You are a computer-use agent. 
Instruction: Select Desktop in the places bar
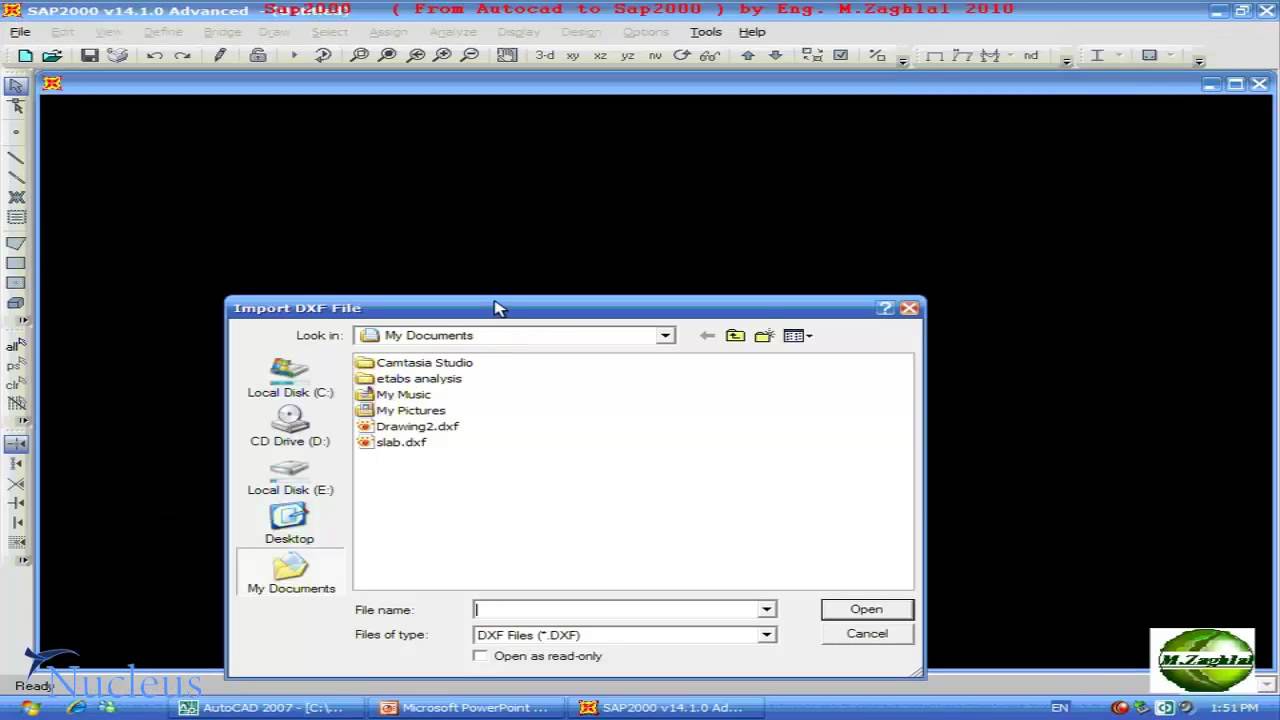point(290,524)
